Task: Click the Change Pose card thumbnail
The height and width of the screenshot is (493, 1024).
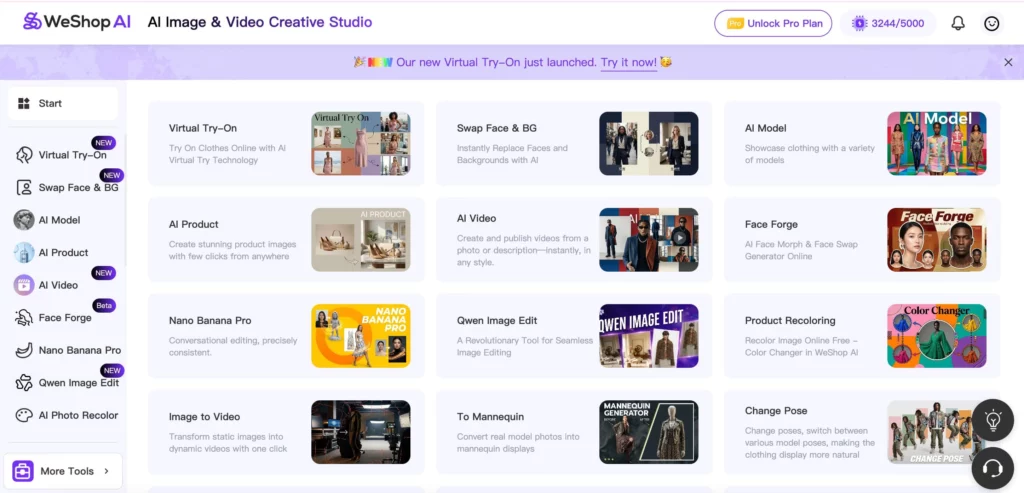Action: (936, 432)
